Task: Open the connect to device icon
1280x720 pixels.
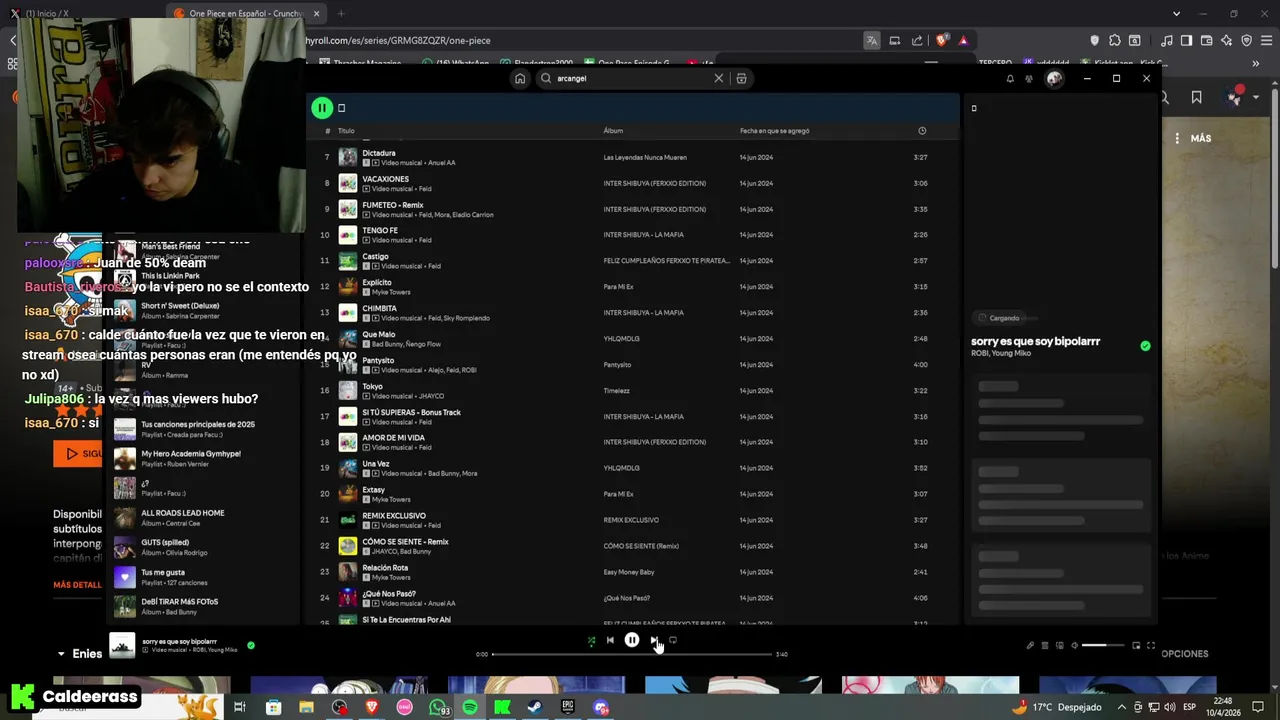Action: coord(1060,645)
